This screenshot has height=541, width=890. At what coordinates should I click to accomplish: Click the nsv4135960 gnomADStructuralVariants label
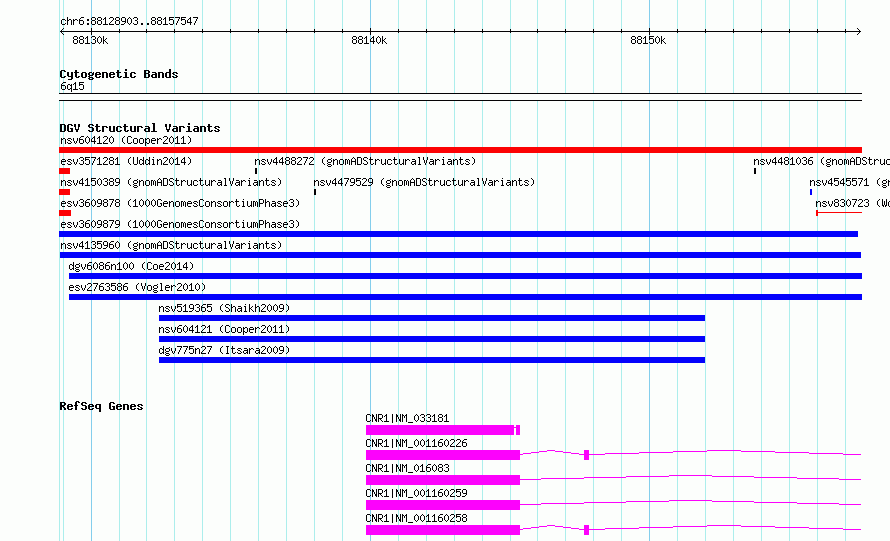click(x=171, y=245)
